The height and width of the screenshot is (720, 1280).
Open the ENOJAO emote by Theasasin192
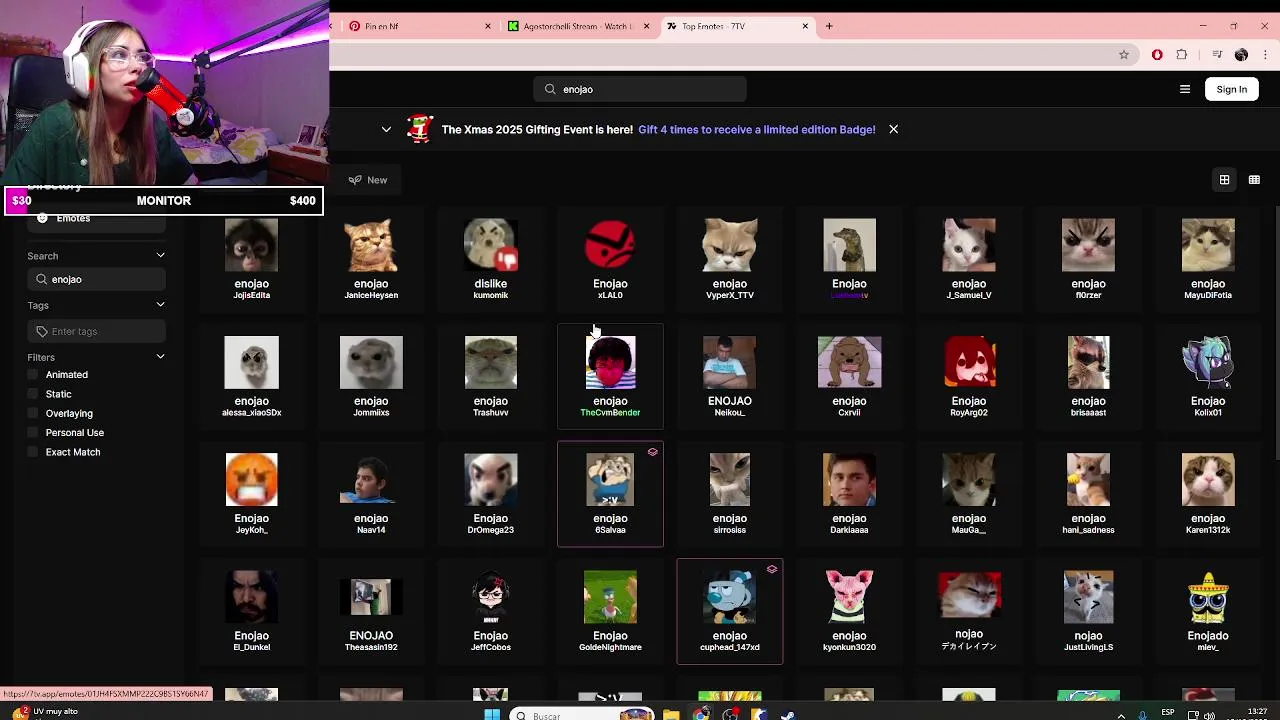(371, 611)
